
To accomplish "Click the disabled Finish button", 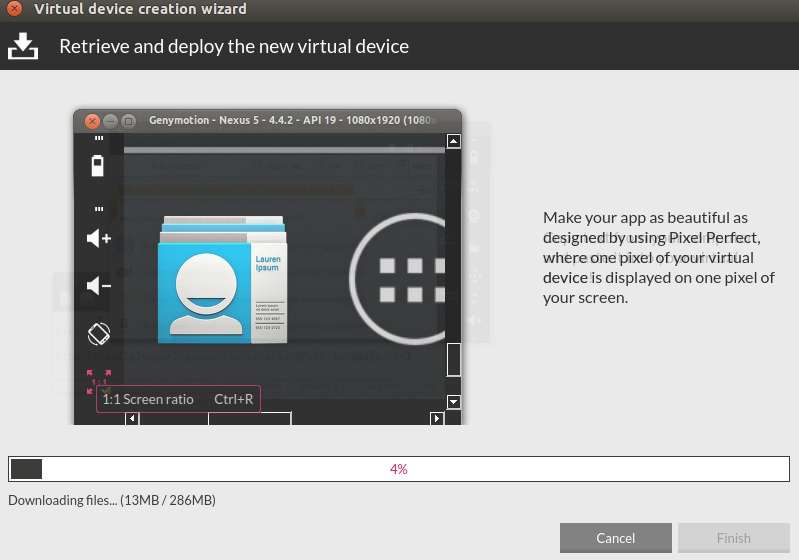I will pos(733,538).
